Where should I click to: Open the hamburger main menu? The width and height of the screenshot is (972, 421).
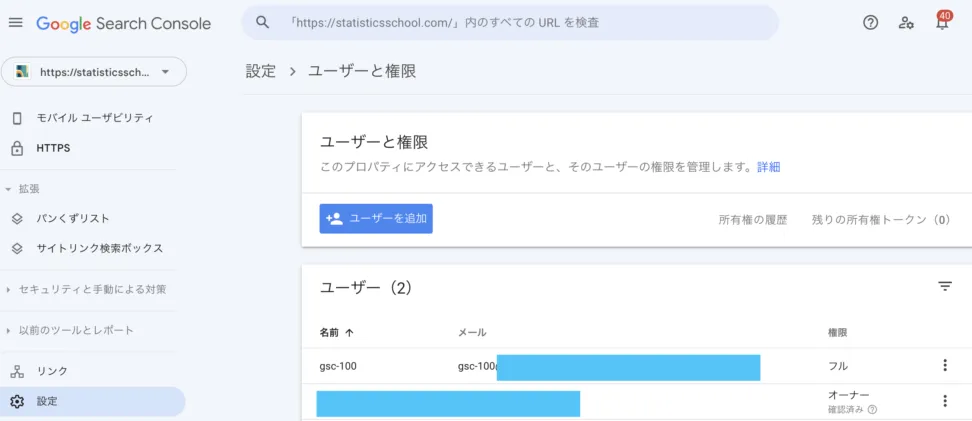(15, 23)
